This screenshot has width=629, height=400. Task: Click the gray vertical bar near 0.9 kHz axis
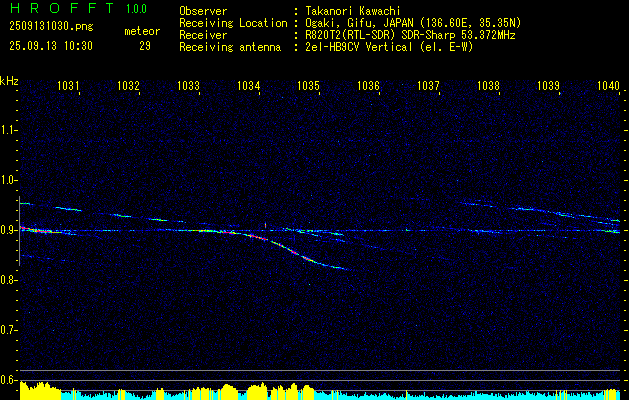(x=19, y=231)
